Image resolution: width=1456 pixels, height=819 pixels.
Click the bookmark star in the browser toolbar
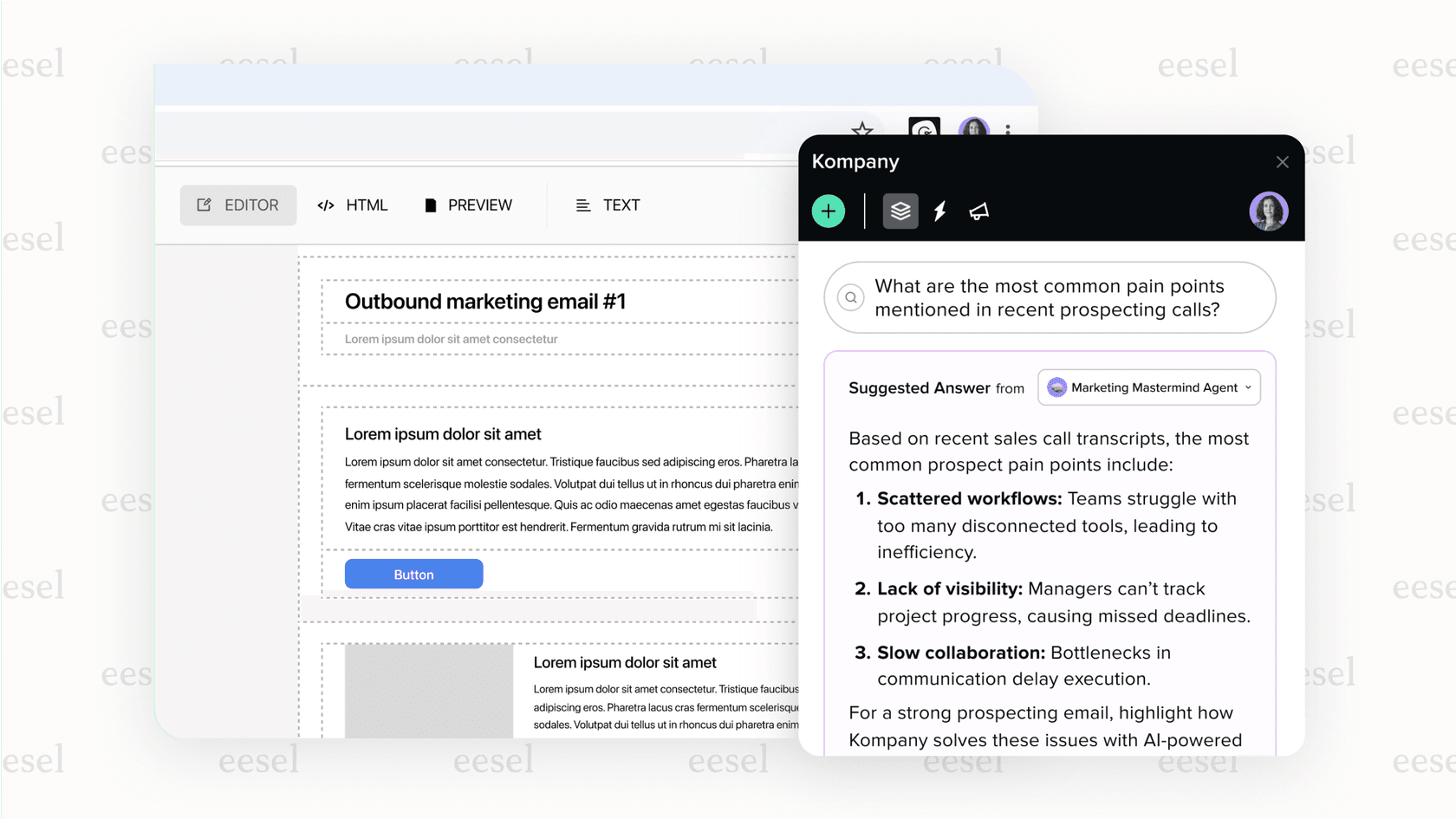click(863, 129)
